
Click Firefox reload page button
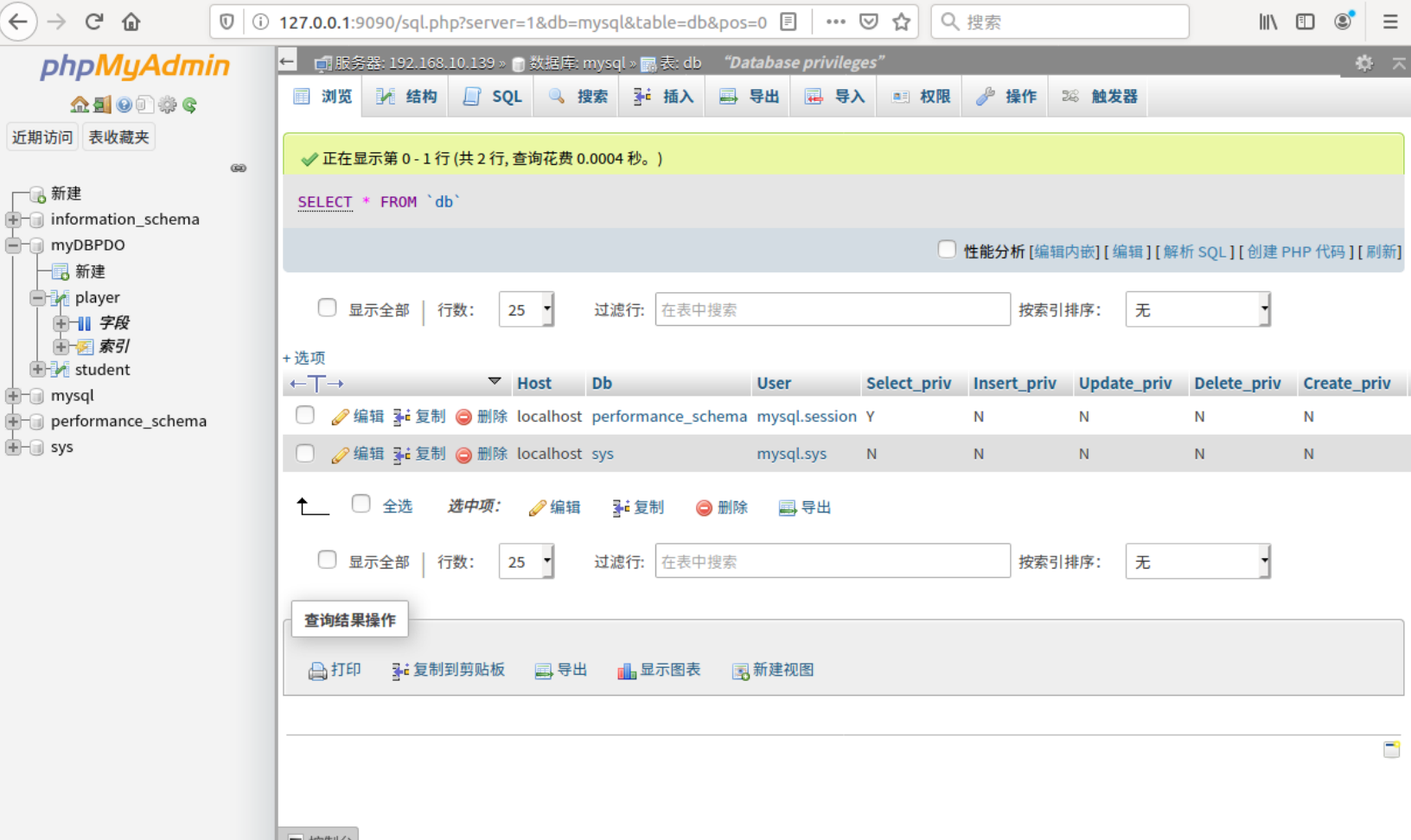coord(94,22)
